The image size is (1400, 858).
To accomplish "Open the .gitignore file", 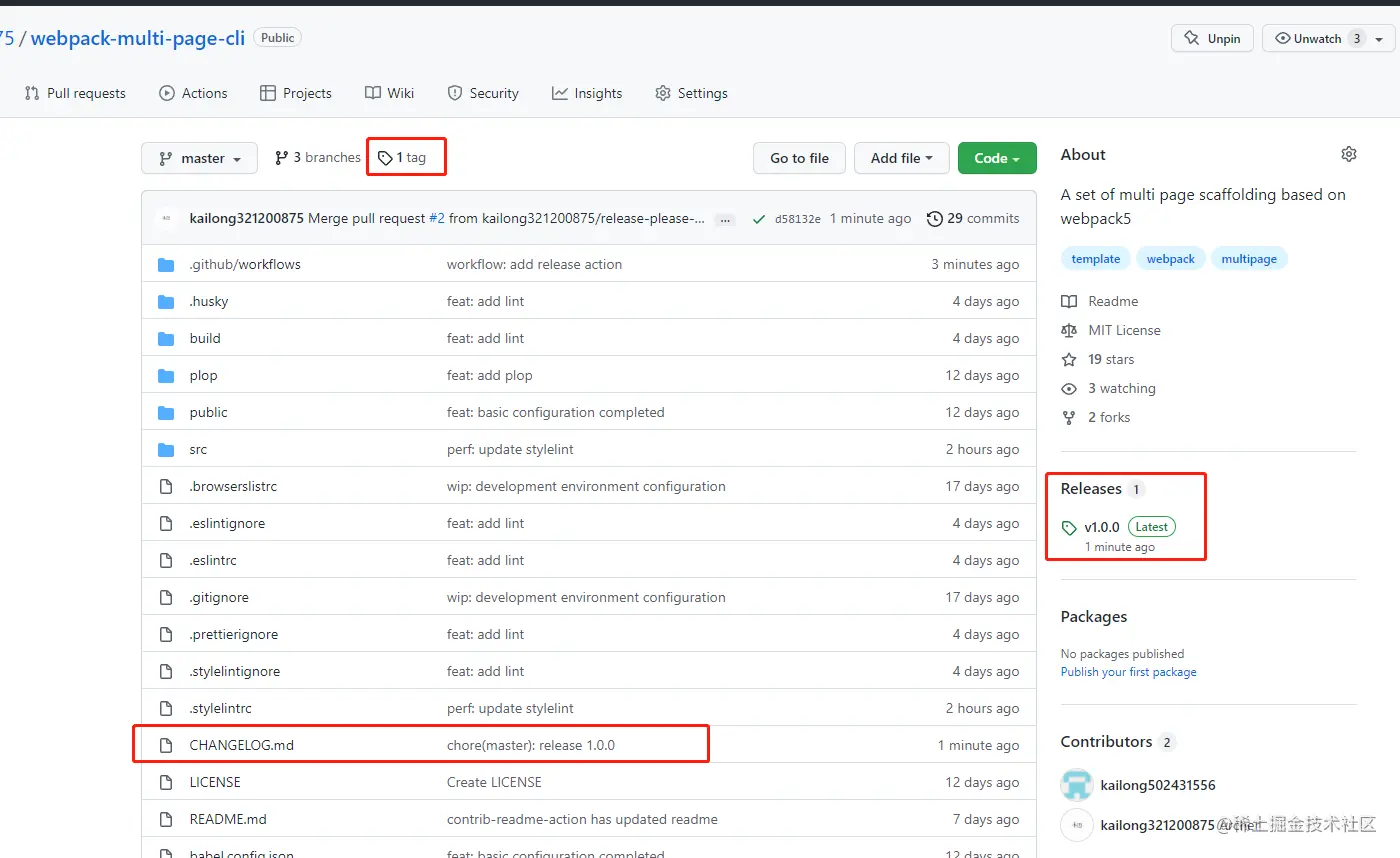I will click(219, 597).
